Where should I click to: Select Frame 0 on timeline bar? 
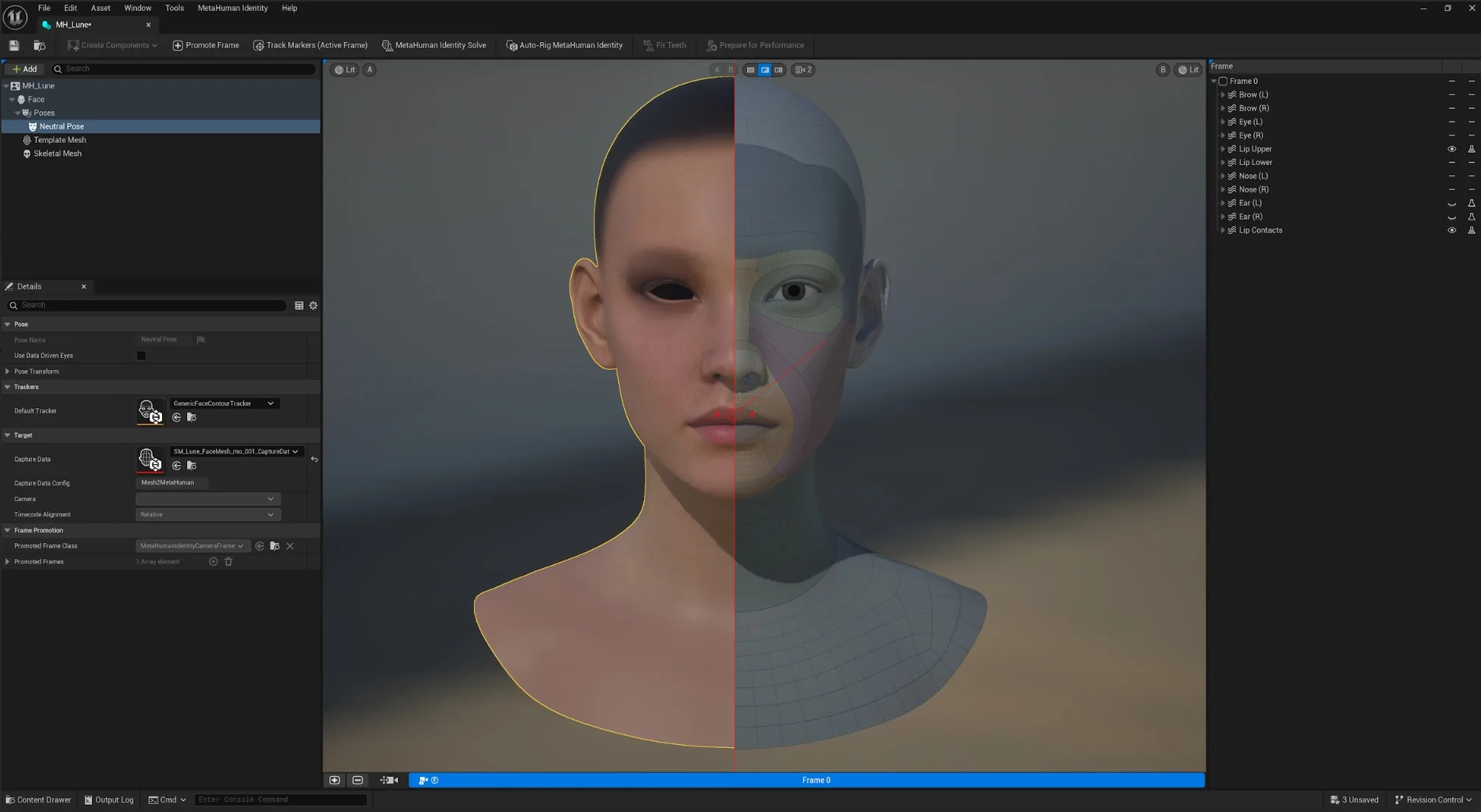(x=816, y=780)
